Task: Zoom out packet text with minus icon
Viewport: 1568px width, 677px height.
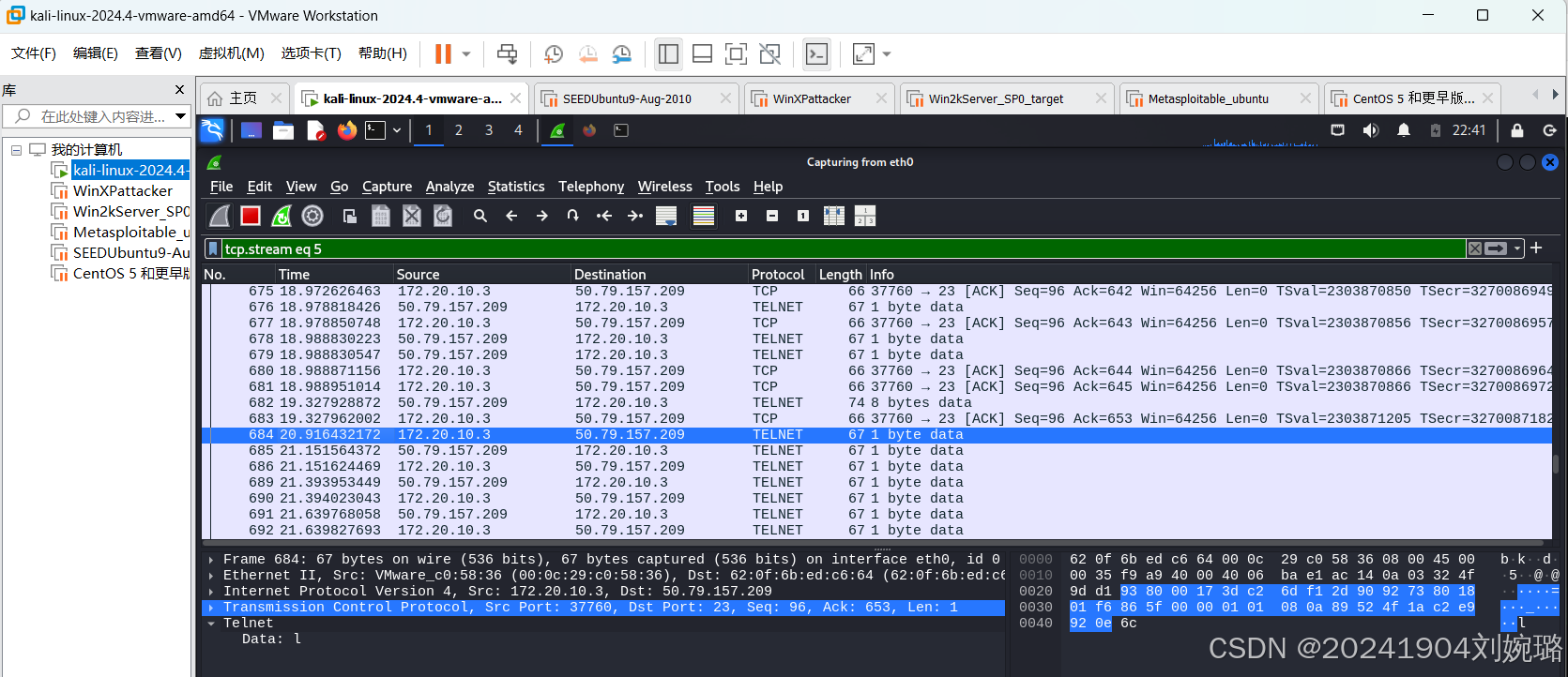Action: click(772, 216)
